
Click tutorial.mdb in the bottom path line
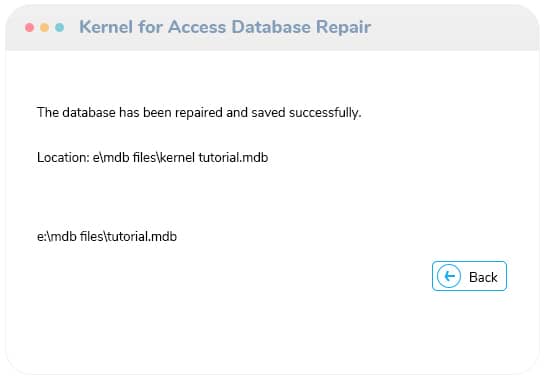pyautogui.click(x=142, y=237)
